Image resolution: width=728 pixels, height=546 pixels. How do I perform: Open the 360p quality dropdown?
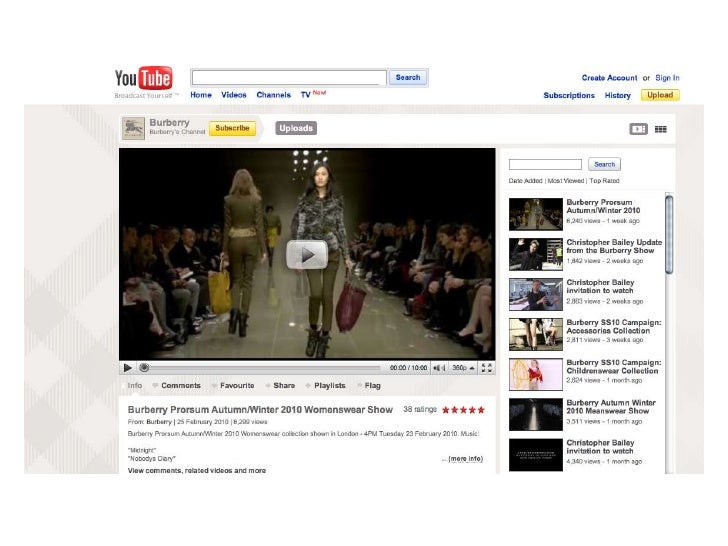click(463, 368)
